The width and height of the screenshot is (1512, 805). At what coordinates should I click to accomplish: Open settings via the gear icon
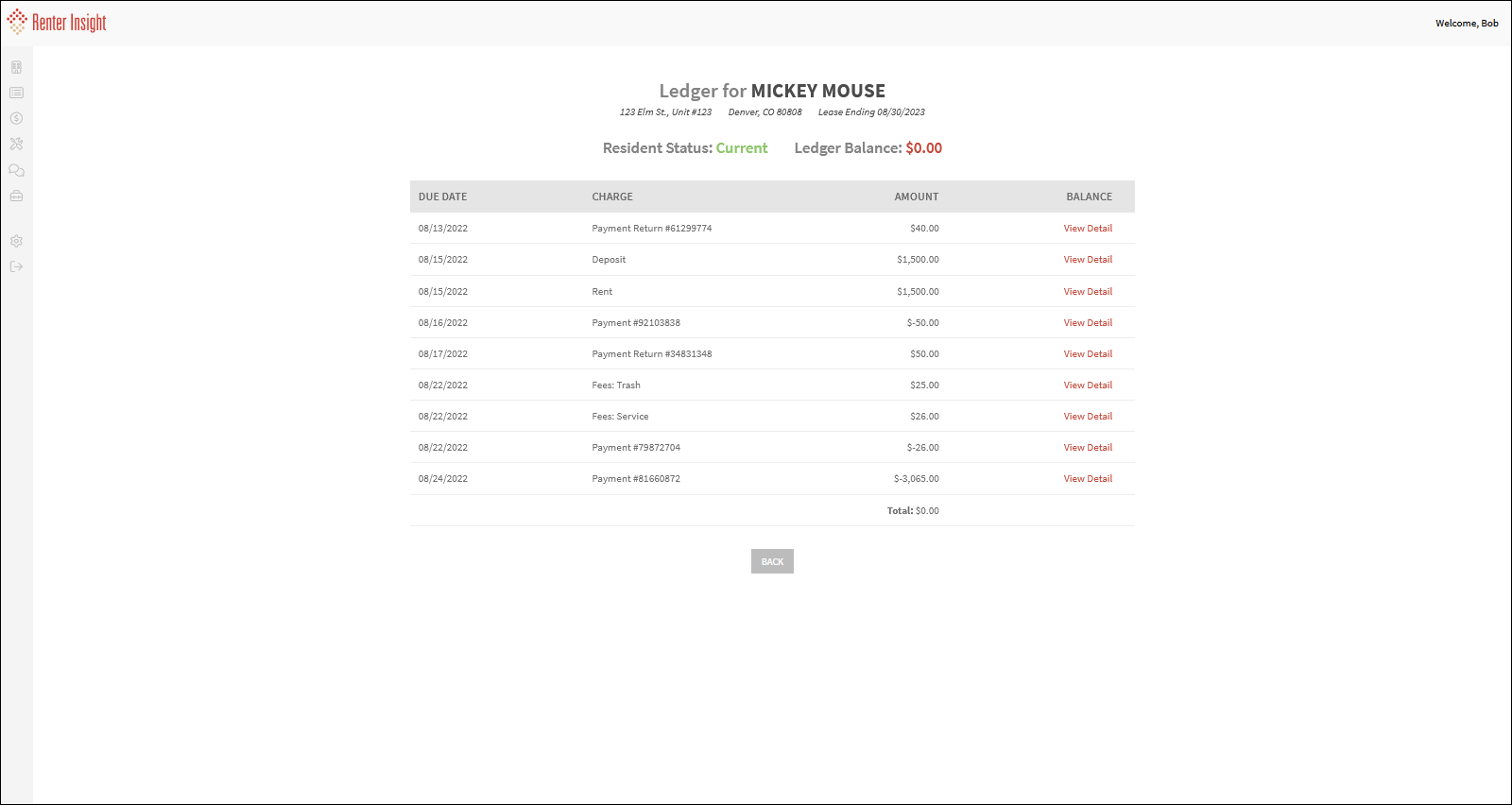16,241
